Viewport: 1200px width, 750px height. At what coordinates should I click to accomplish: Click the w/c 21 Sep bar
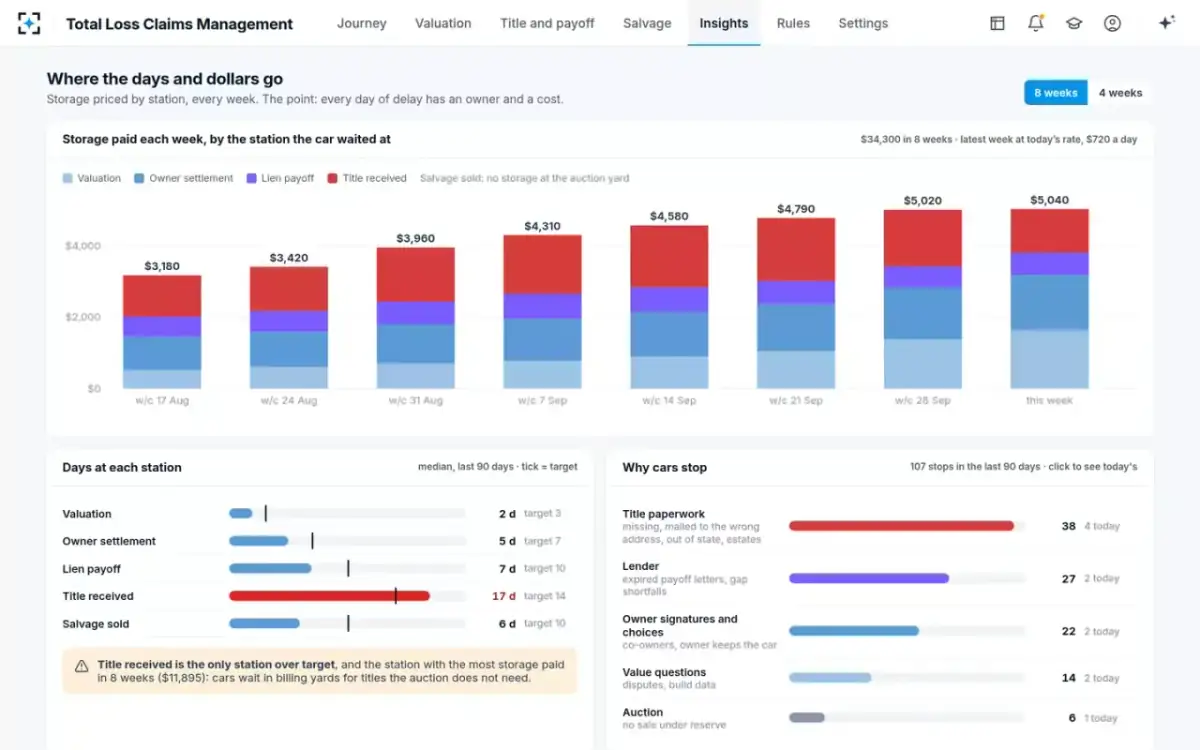point(796,303)
